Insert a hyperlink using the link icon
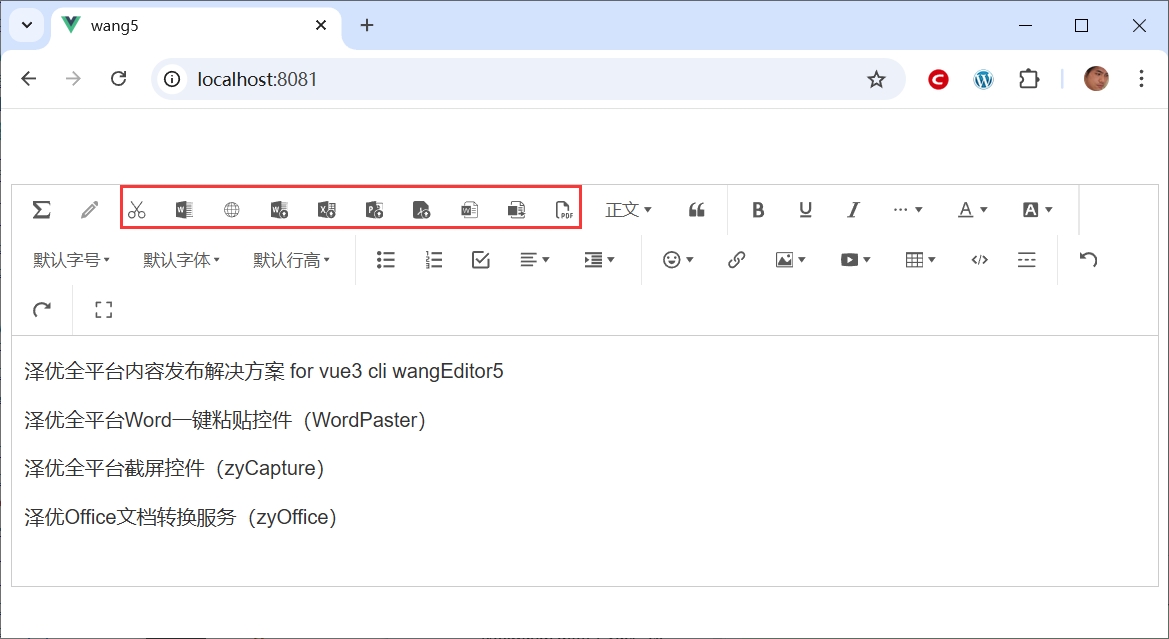 (x=737, y=260)
